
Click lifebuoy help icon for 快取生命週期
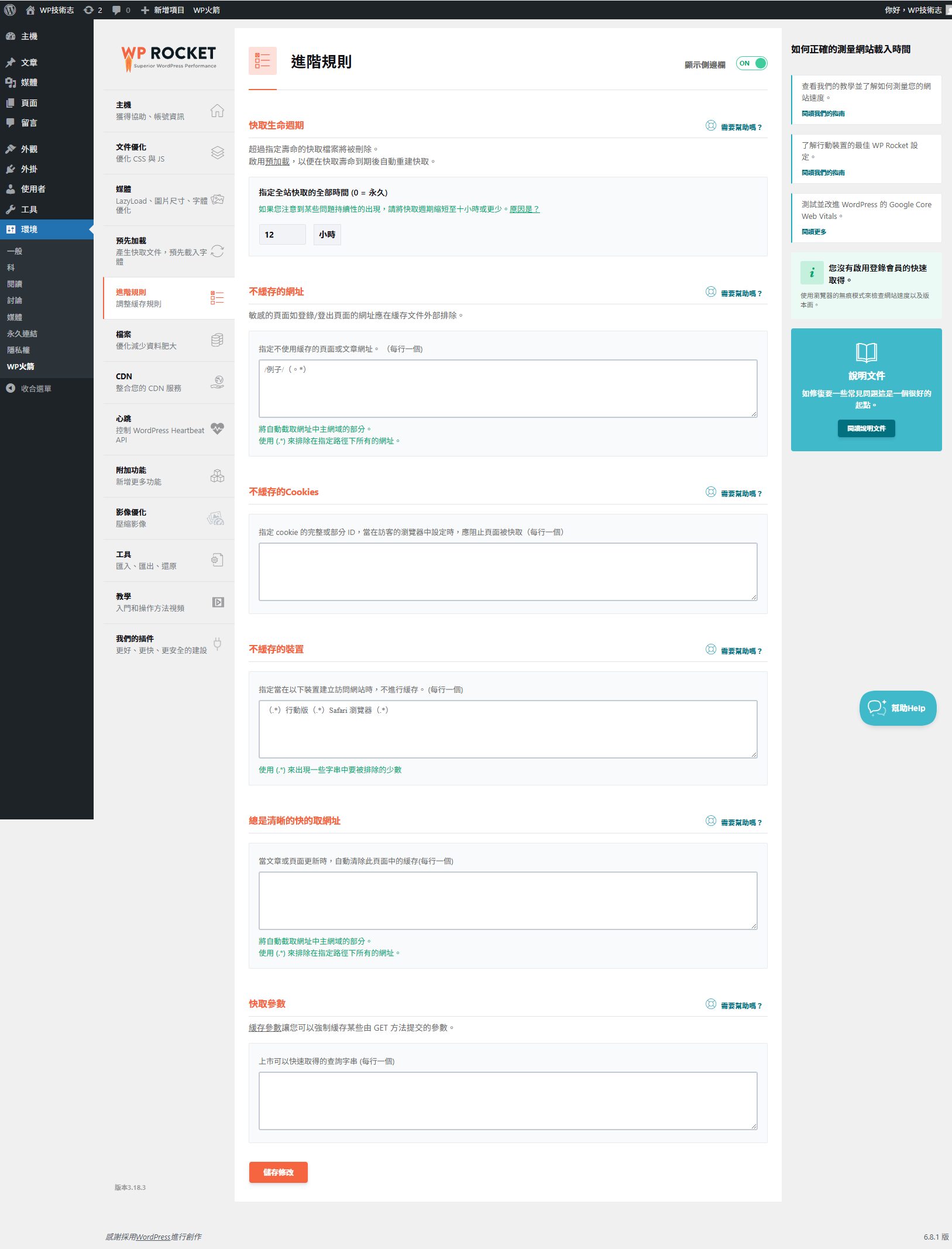pos(710,126)
